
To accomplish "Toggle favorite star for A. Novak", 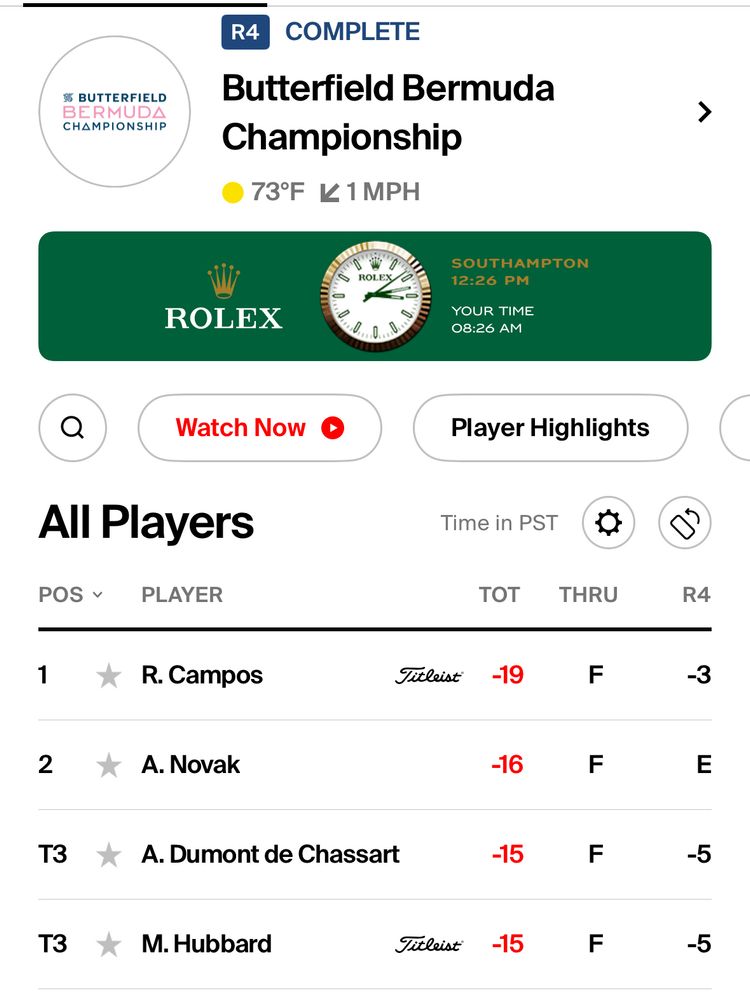I will point(108,766).
